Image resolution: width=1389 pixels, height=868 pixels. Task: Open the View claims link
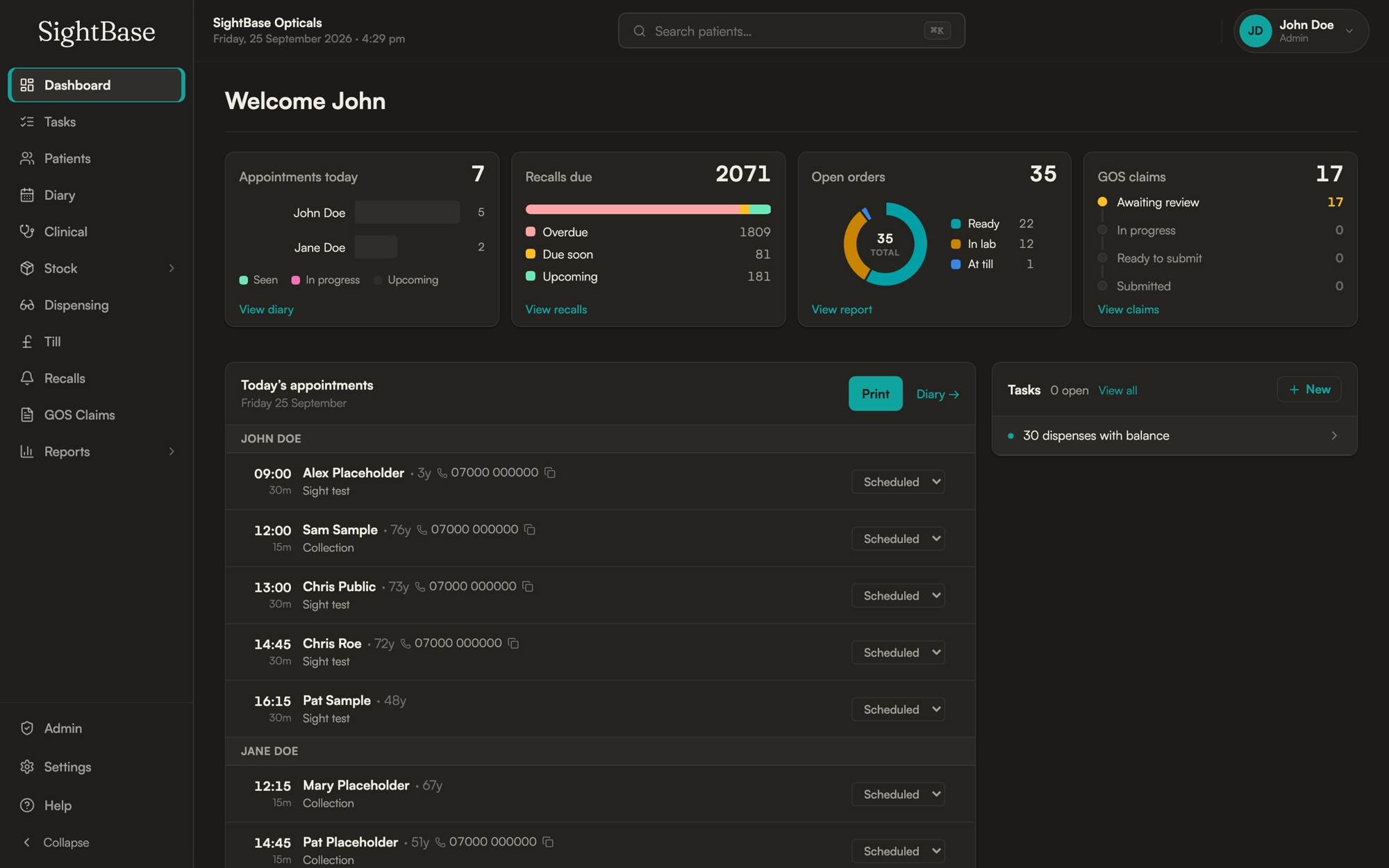pos(1128,309)
